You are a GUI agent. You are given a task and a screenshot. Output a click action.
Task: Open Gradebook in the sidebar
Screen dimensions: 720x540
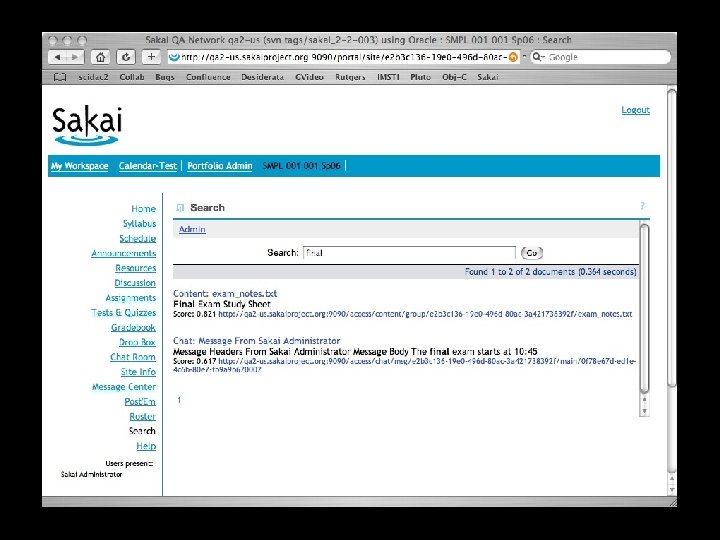click(133, 327)
